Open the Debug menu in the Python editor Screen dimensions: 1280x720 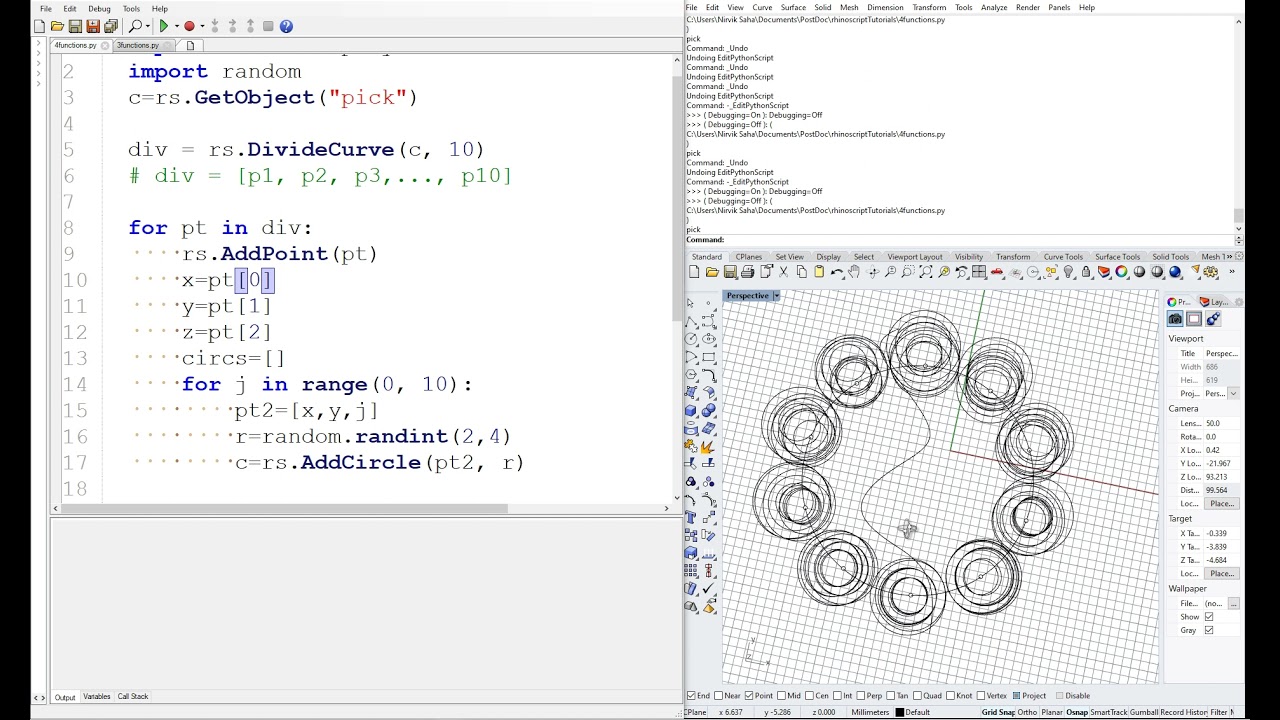pyautogui.click(x=99, y=8)
